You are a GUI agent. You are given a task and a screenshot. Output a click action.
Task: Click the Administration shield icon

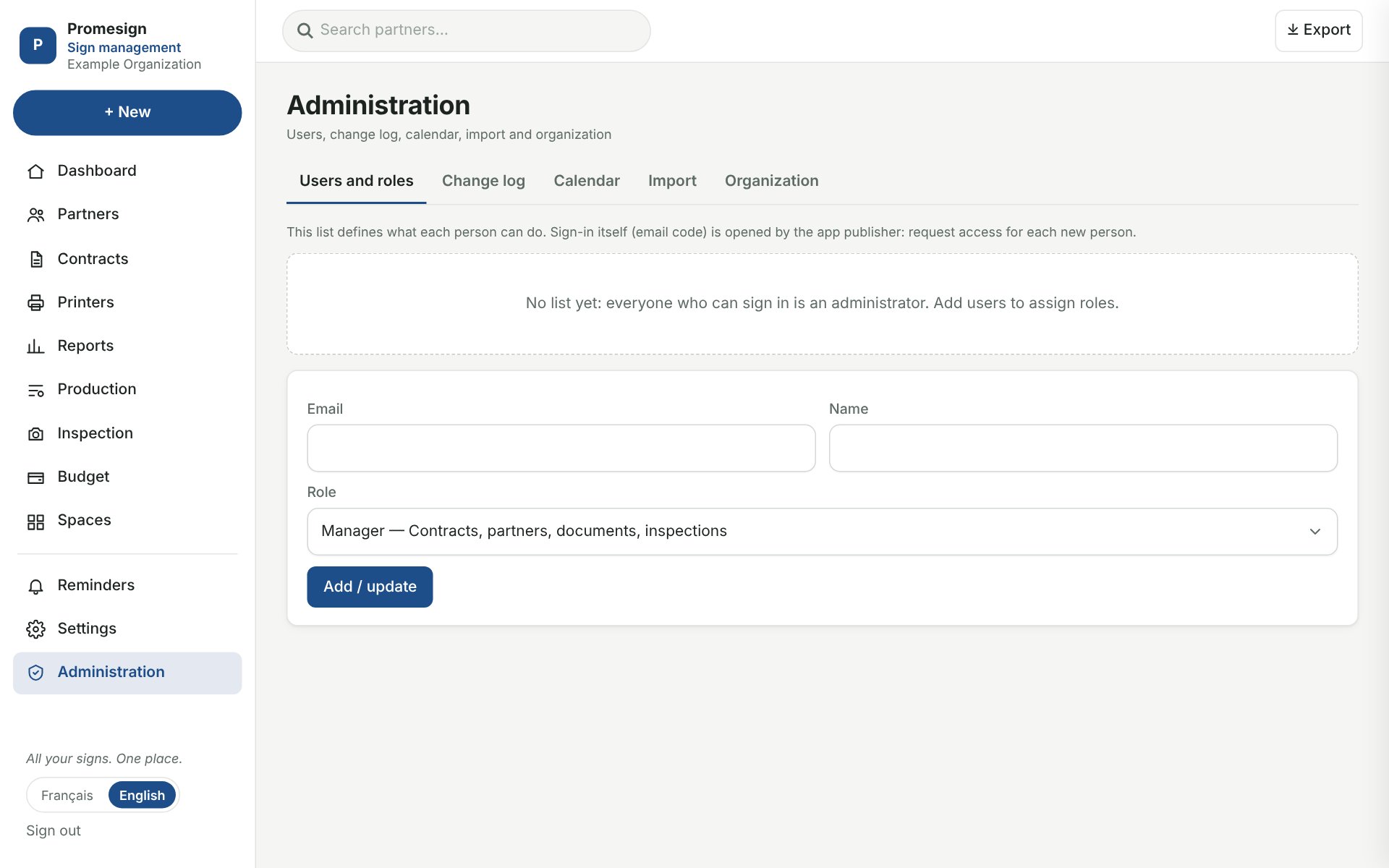(35, 673)
